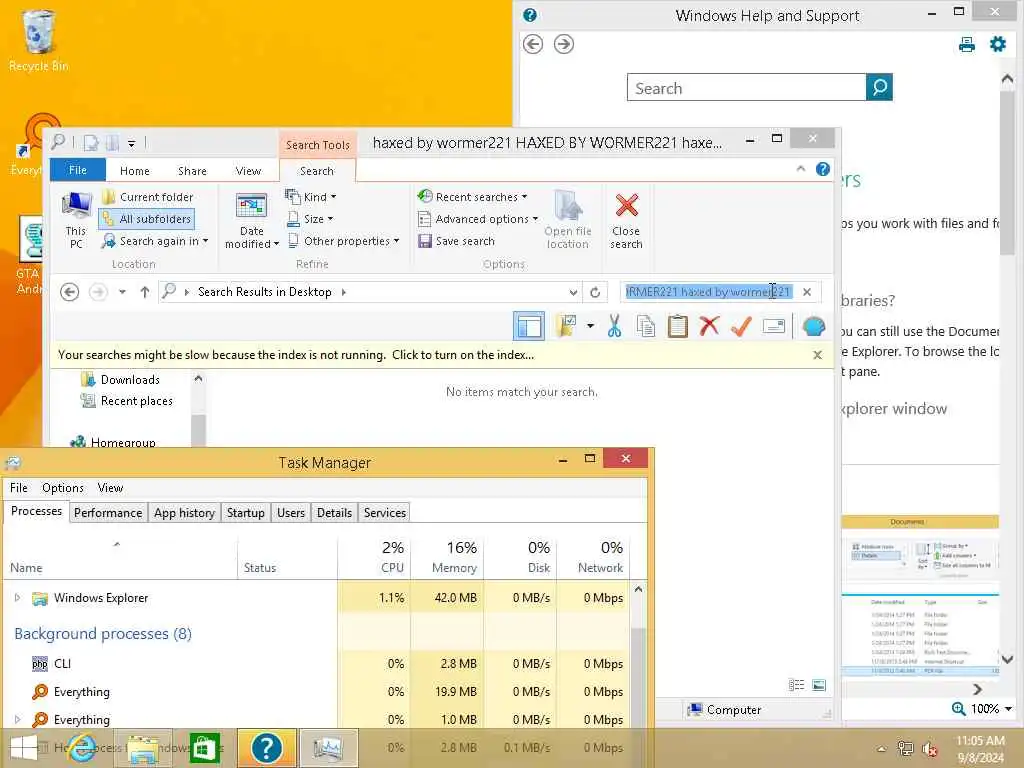Open Advanced options dropdown
The width and height of the screenshot is (1024, 768).
pos(478,219)
